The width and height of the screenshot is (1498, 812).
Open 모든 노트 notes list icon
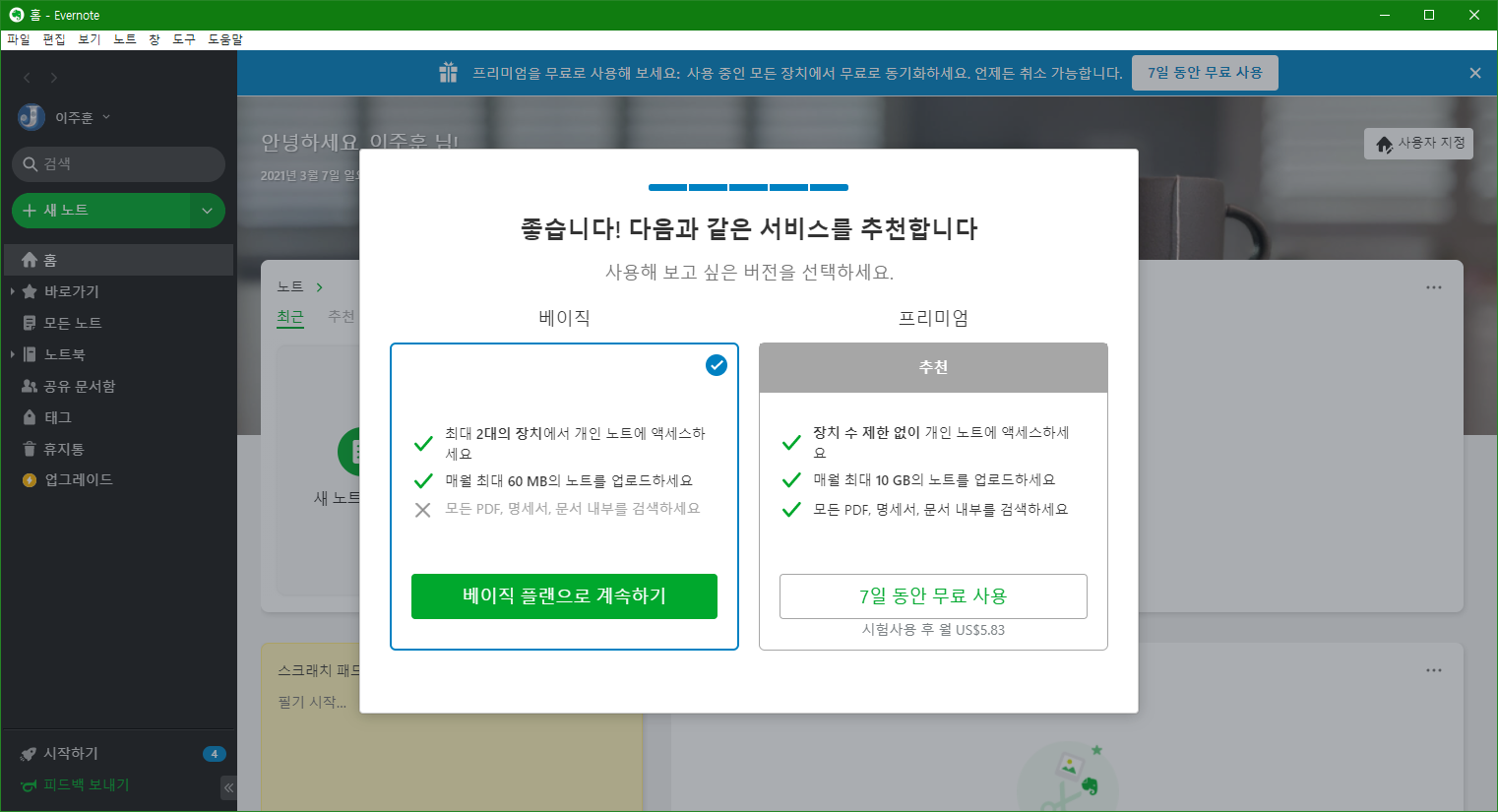pyautogui.click(x=30, y=323)
